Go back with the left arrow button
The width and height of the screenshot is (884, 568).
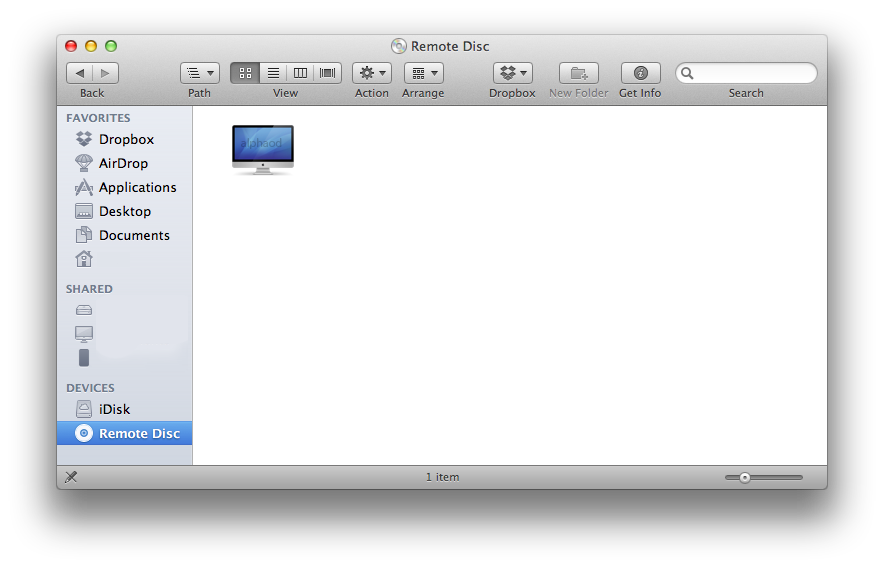pyautogui.click(x=79, y=73)
